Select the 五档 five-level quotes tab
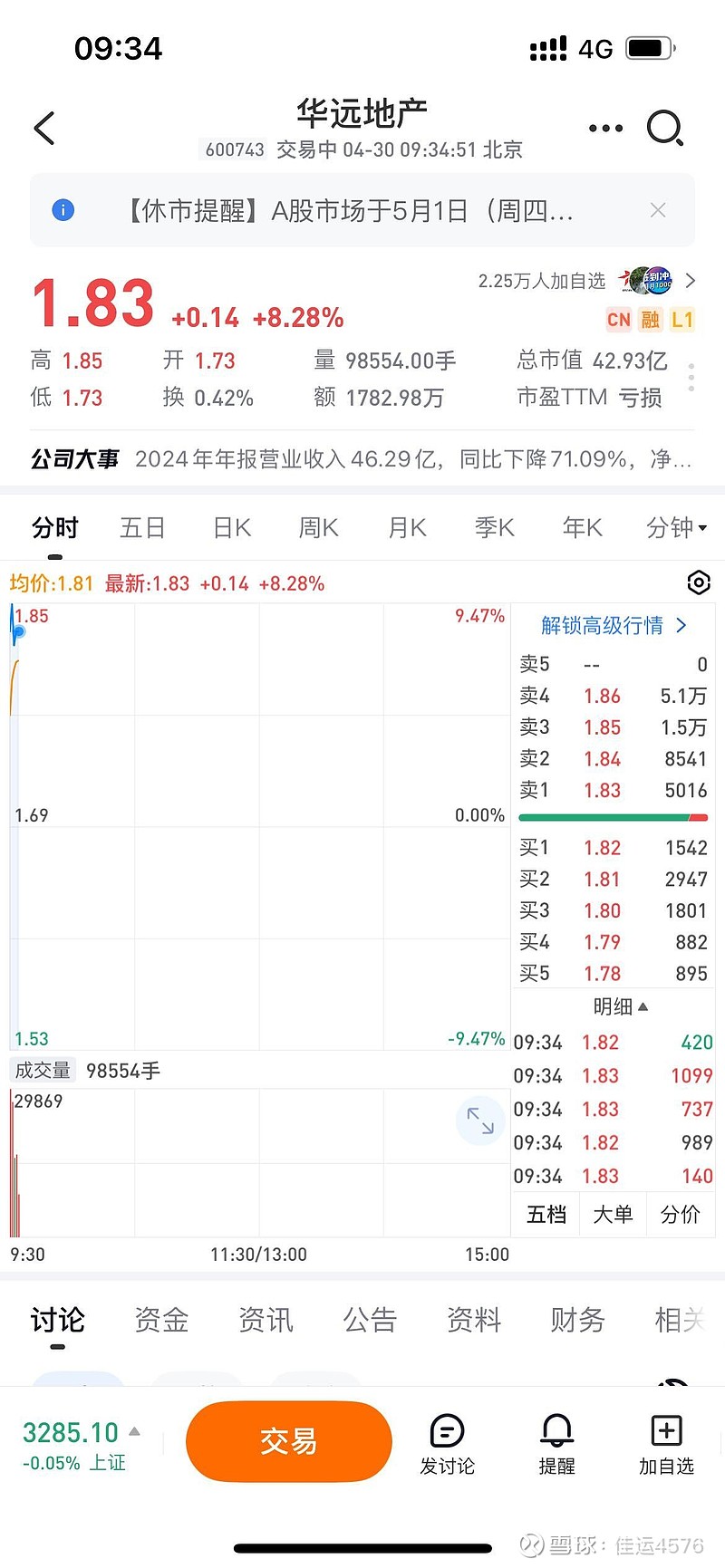This screenshot has width=725, height=1568. 546,1214
